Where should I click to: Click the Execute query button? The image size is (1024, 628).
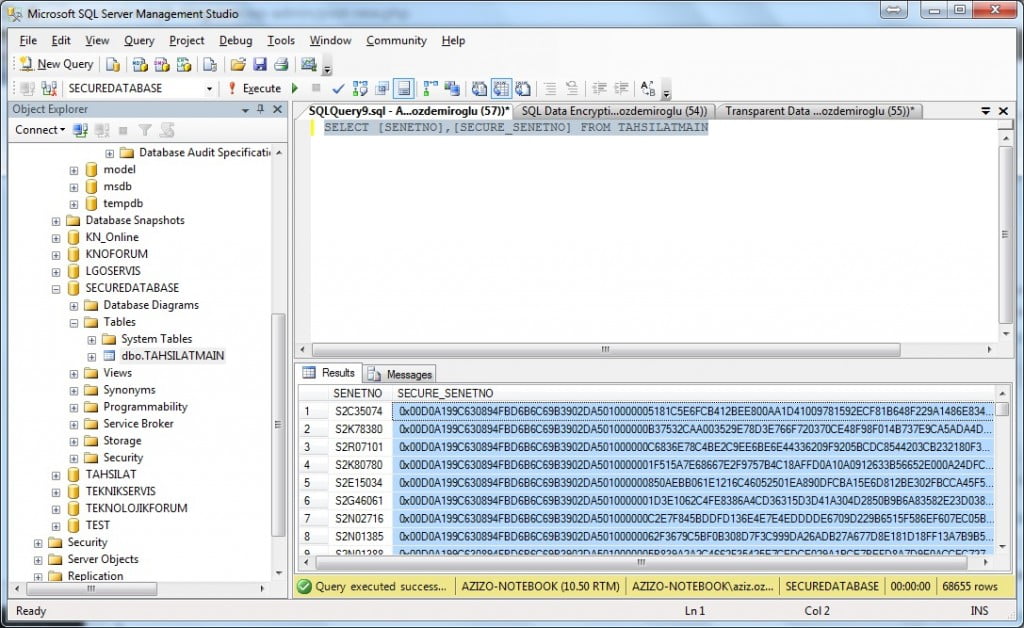[x=264, y=88]
